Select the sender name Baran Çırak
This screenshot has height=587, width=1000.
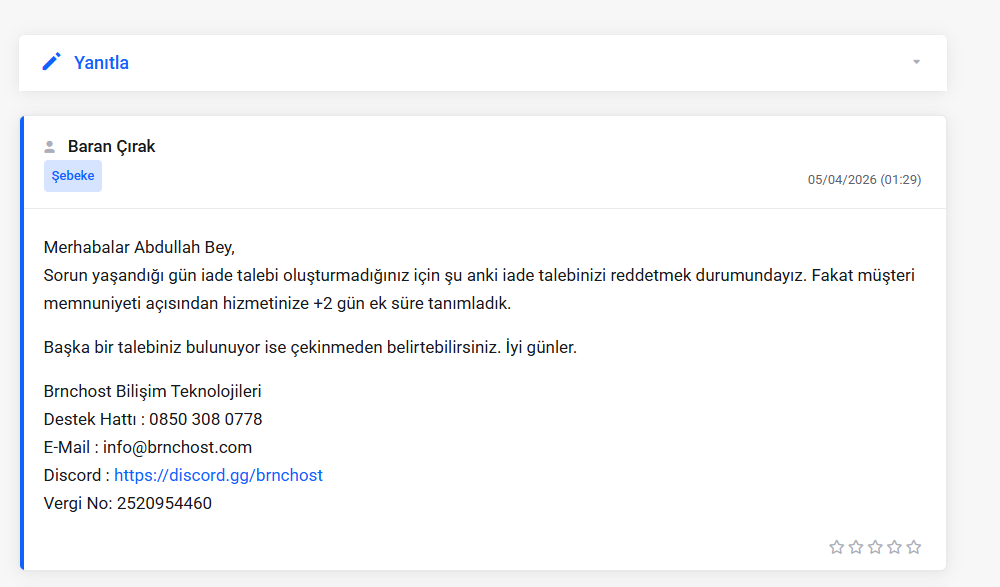(x=112, y=146)
